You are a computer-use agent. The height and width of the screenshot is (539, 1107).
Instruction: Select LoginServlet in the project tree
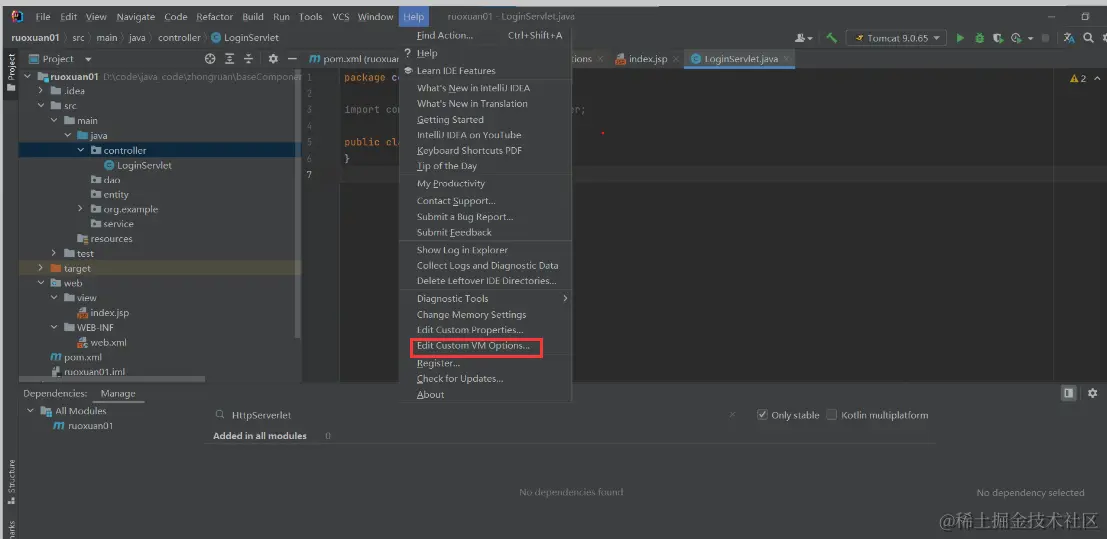tap(144, 165)
